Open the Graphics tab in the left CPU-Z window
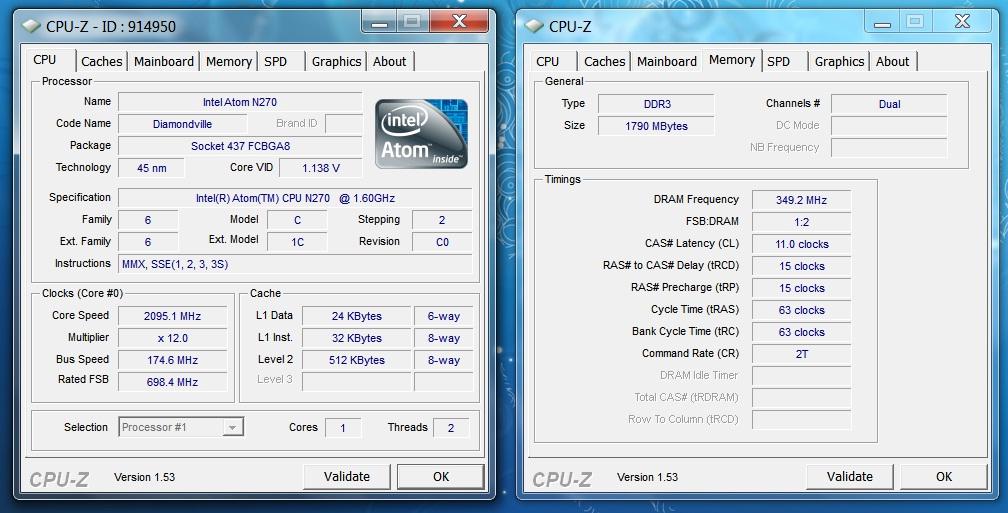This screenshot has height=513, width=1008. 336,62
